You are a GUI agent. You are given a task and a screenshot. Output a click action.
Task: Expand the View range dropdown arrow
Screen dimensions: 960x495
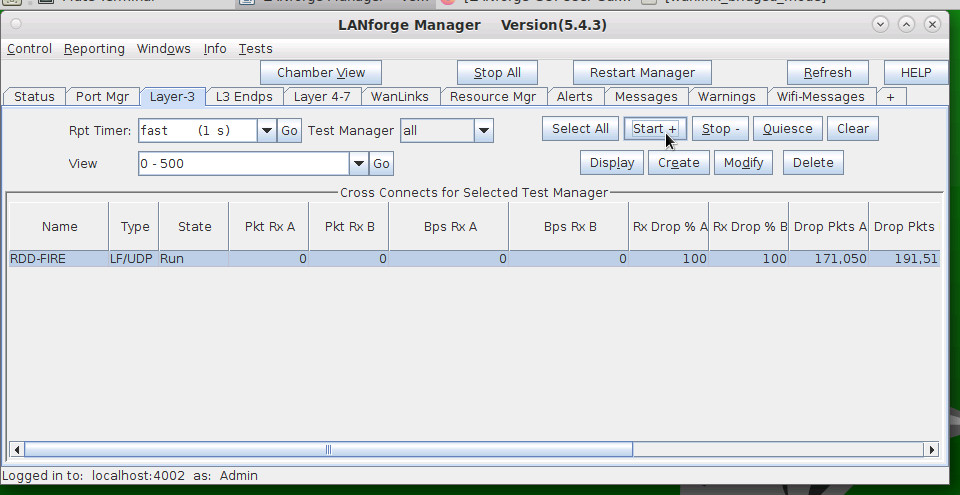pos(359,164)
